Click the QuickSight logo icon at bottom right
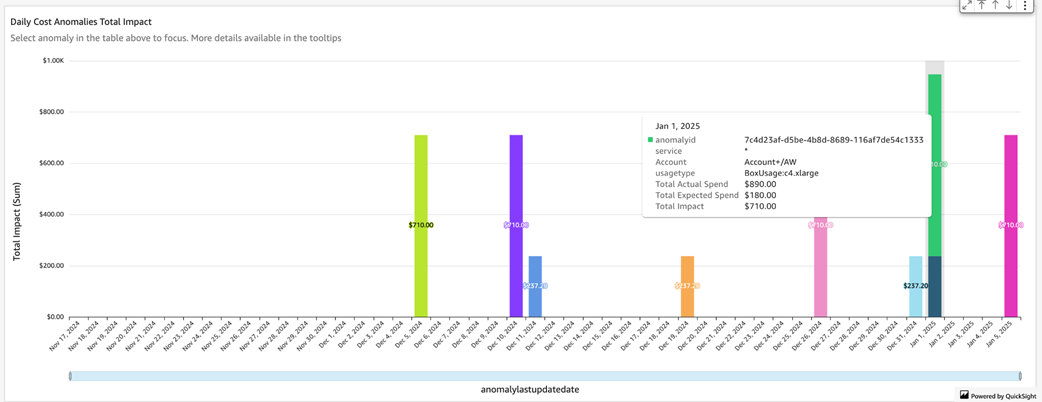The width and height of the screenshot is (1042, 402). pyautogui.click(x=964, y=395)
